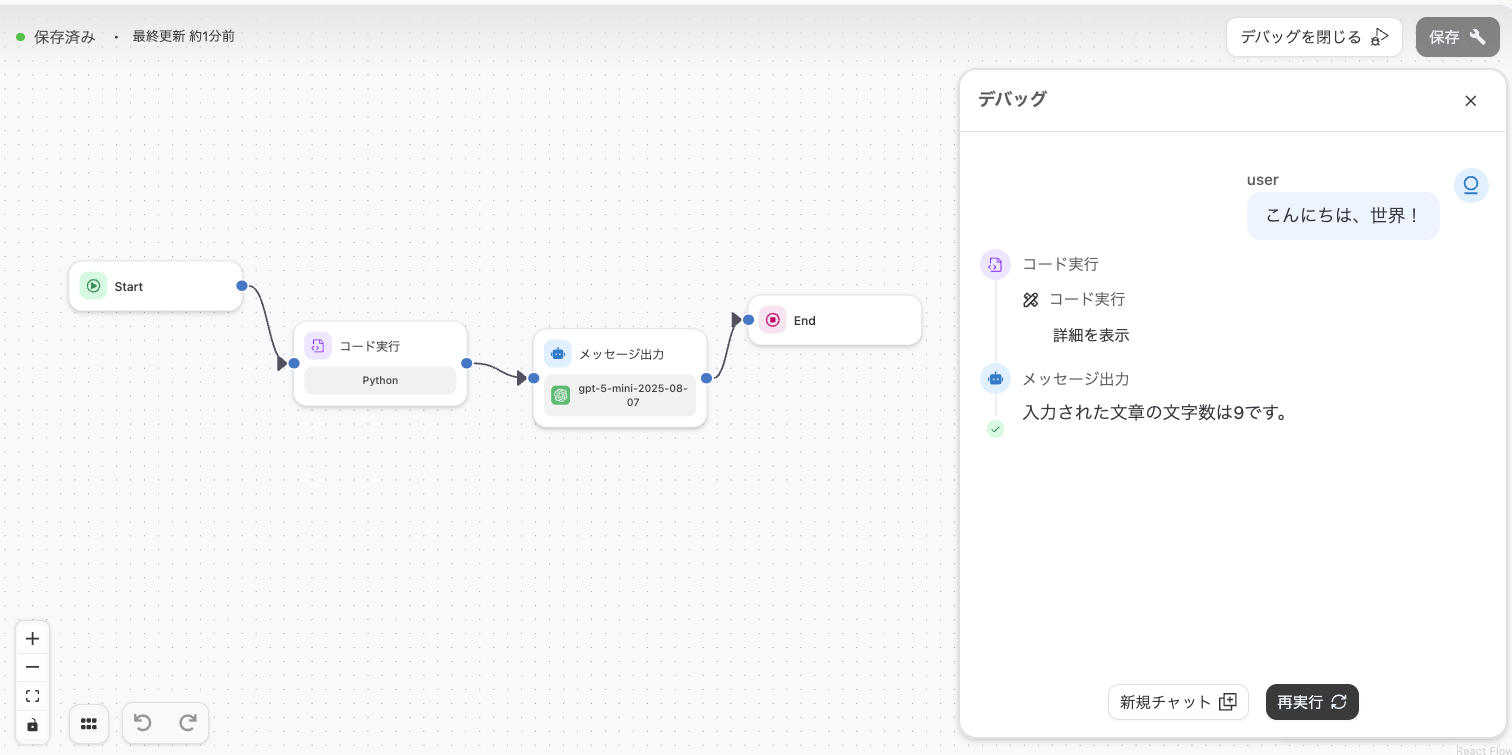
Task: Fit the workflow to view with fullscreen icon
Action: coord(32,695)
